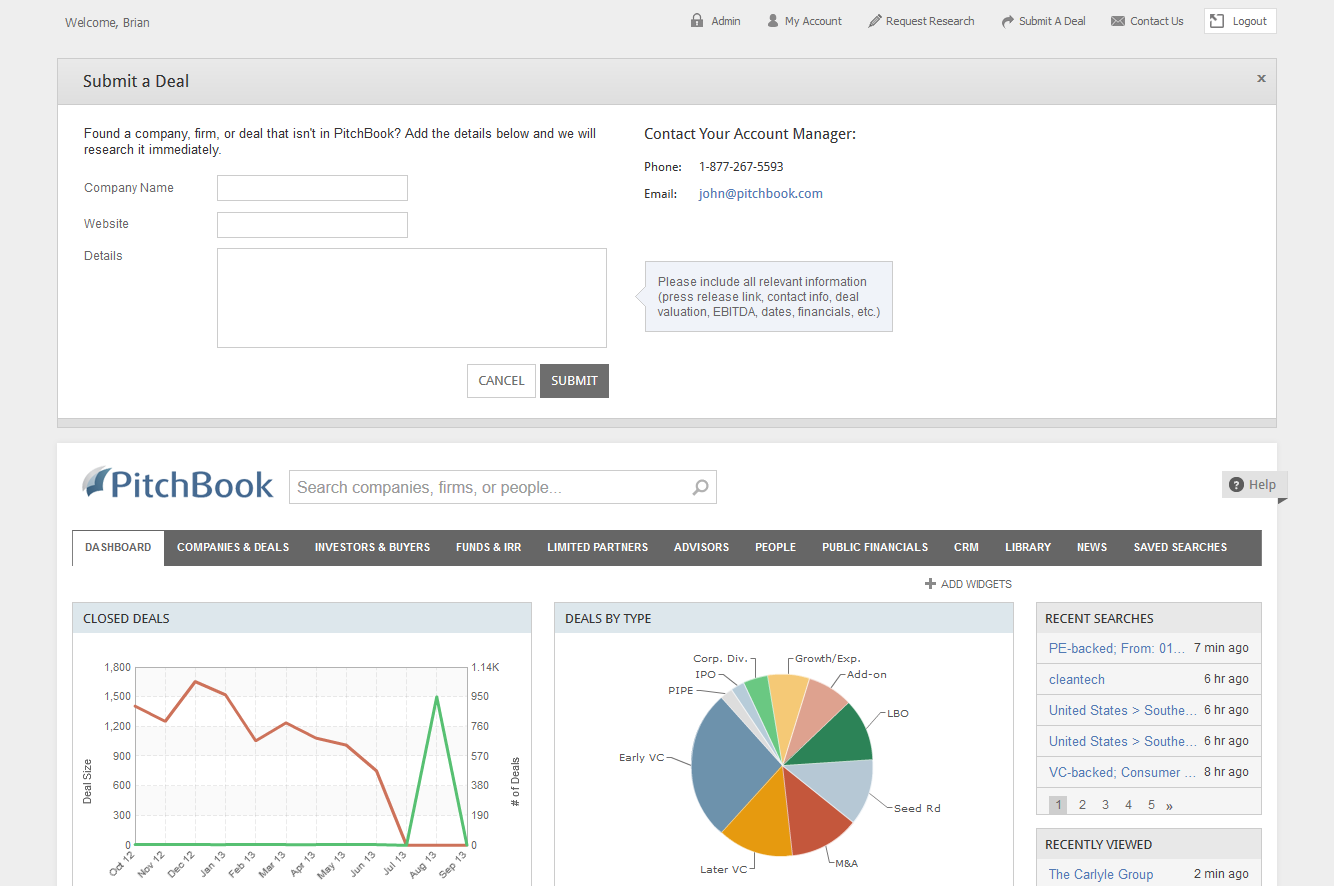
Task: Open Public Financials tab
Action: click(x=875, y=548)
